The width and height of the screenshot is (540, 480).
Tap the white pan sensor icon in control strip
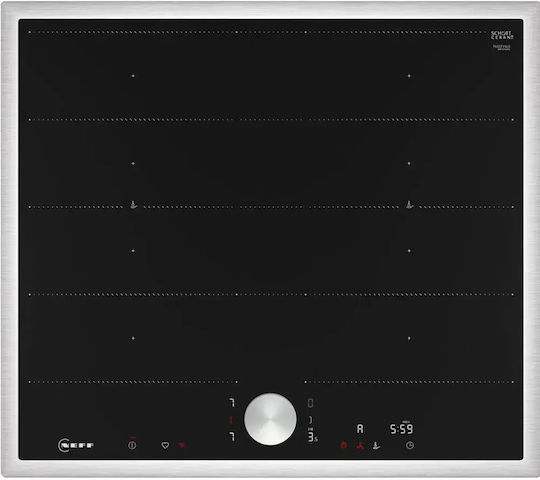click(376, 446)
